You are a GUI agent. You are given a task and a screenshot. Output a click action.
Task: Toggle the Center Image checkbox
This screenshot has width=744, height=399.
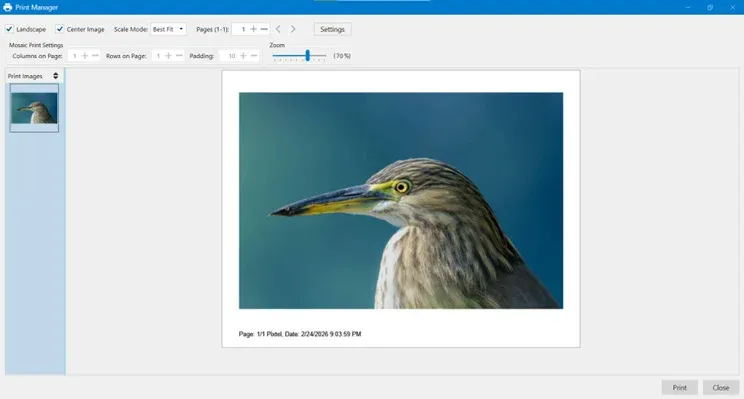pyautogui.click(x=59, y=29)
